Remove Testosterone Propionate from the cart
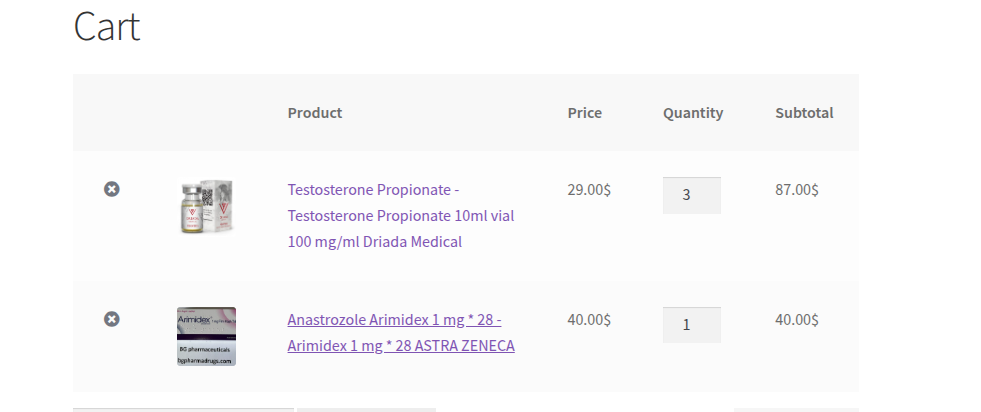 click(112, 189)
